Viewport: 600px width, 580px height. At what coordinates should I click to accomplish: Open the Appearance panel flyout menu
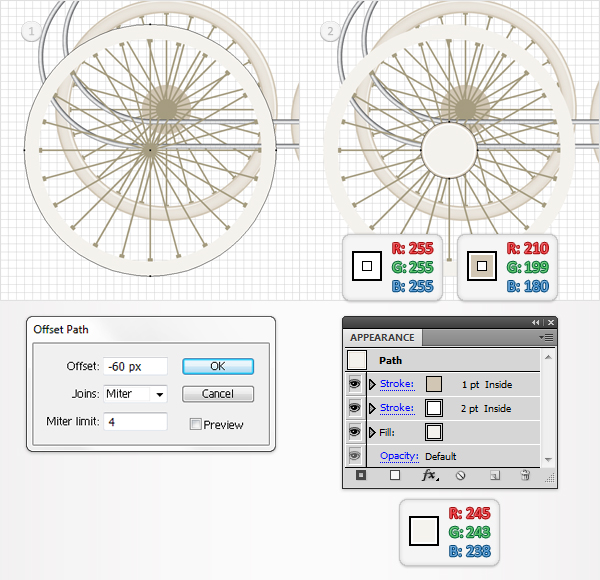pos(546,337)
